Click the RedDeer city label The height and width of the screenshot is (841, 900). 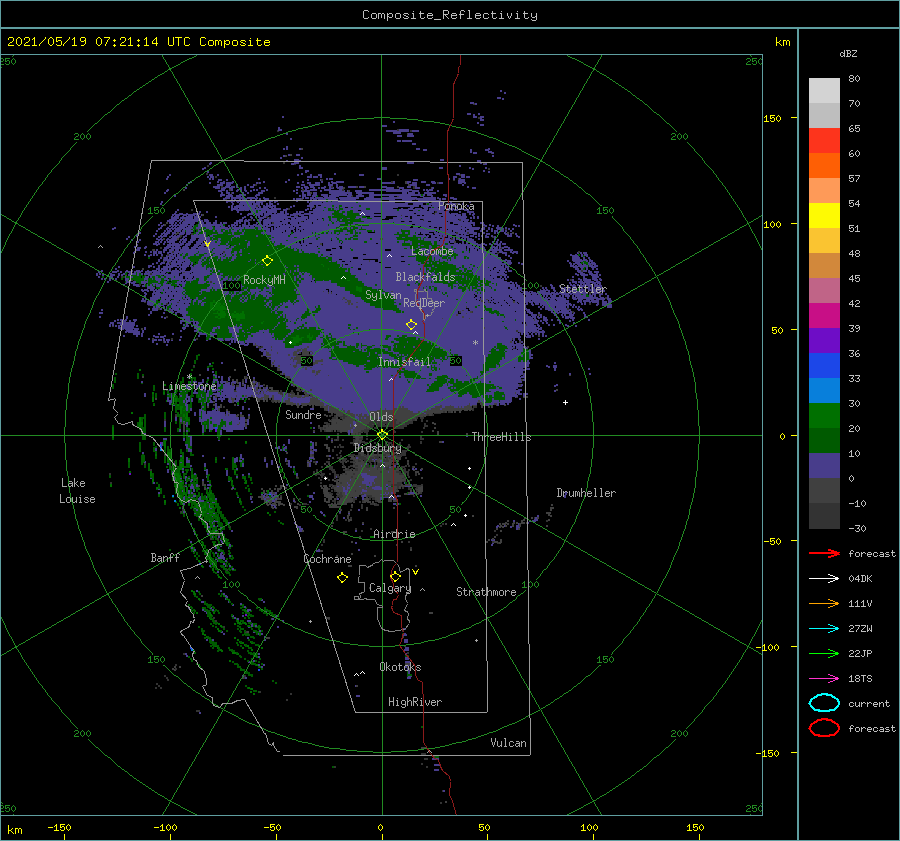coord(424,303)
